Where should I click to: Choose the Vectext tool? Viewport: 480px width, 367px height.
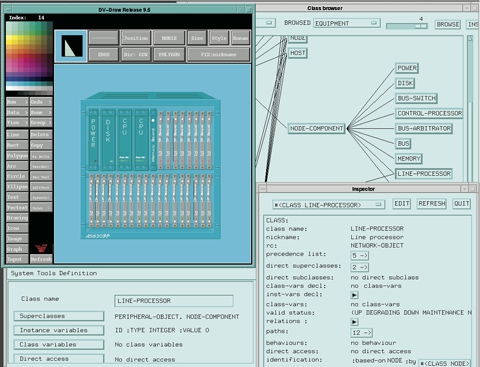coord(17,207)
